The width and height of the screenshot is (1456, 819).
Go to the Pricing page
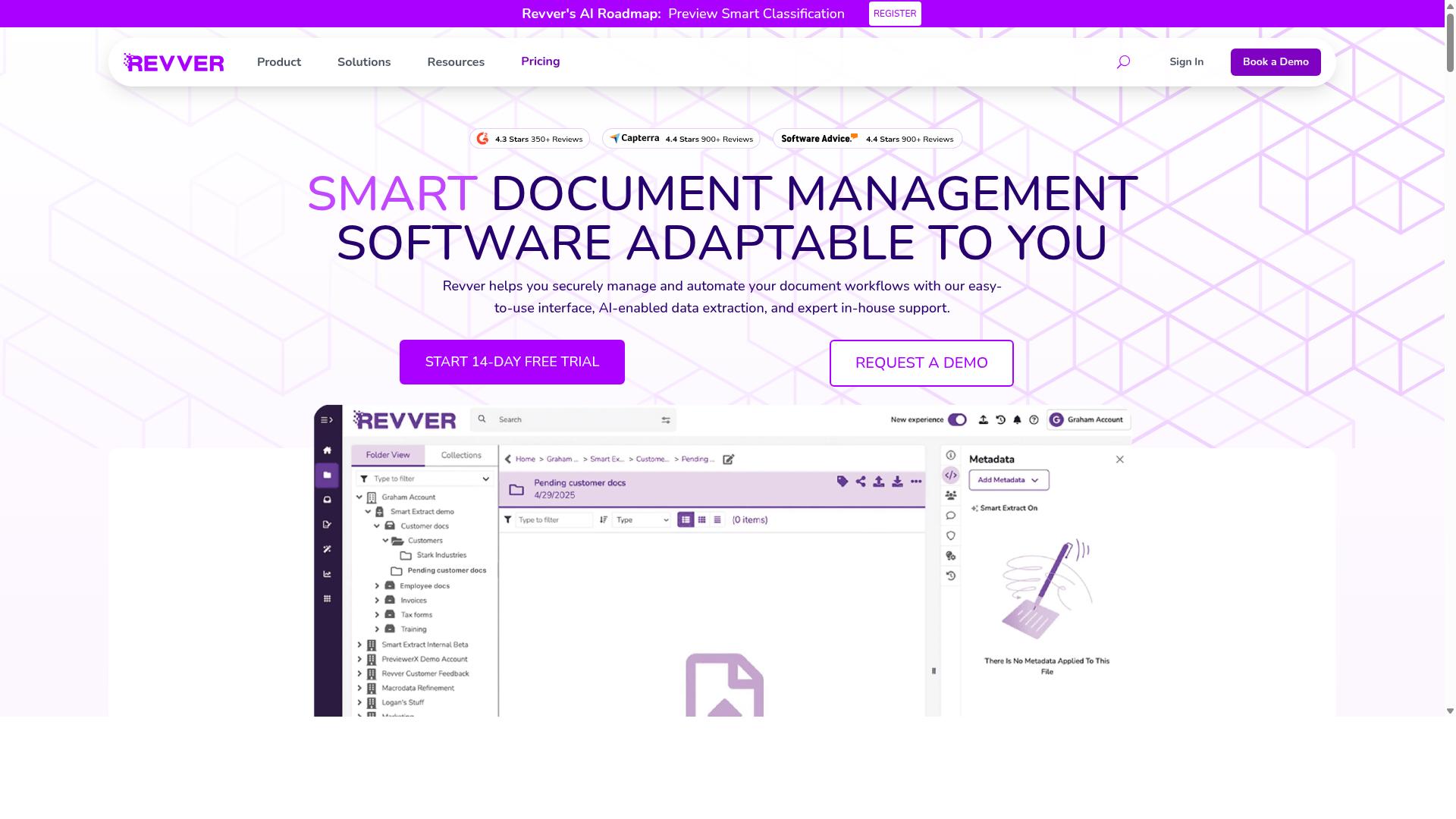541,61
